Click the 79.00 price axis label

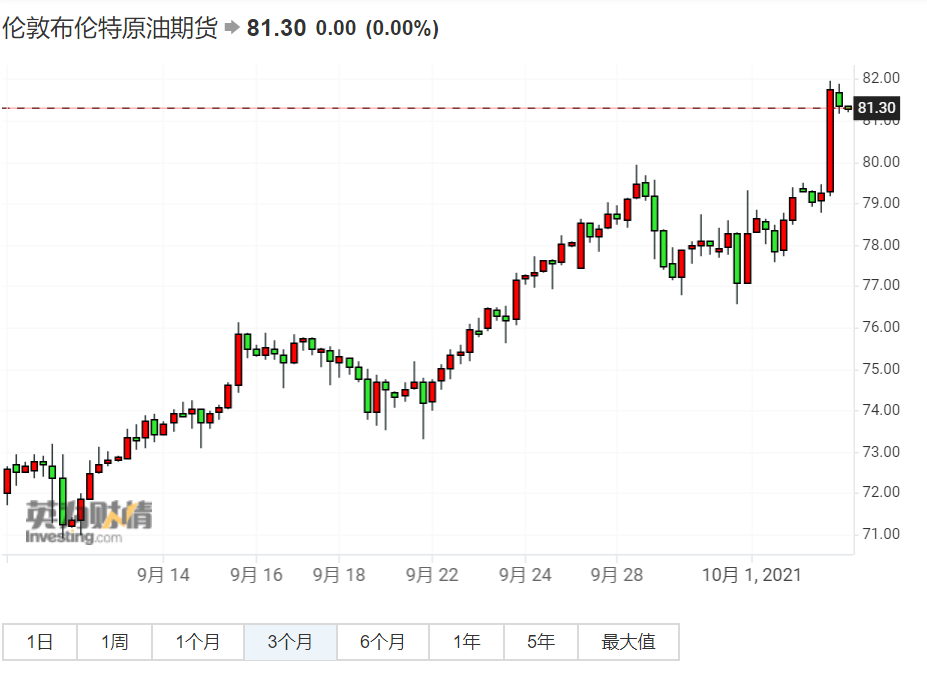pos(881,203)
